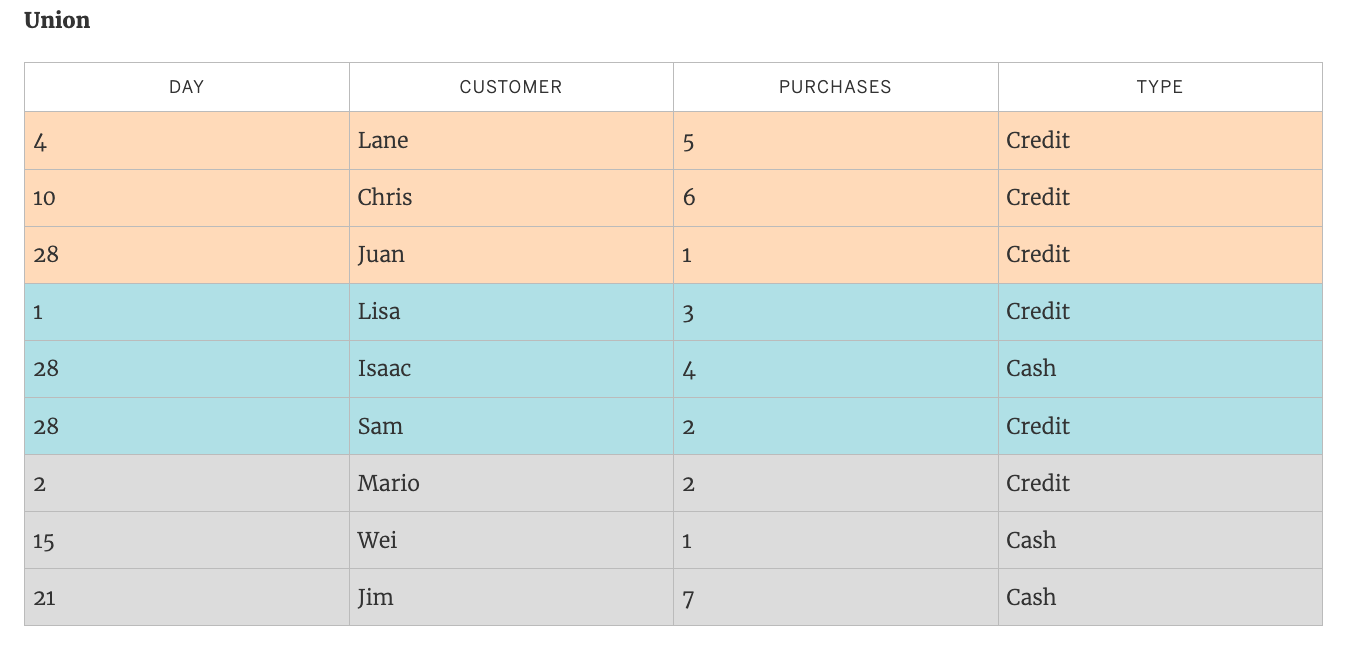Click the Chris customer cell
The width and height of the screenshot is (1346, 652).
pos(385,198)
